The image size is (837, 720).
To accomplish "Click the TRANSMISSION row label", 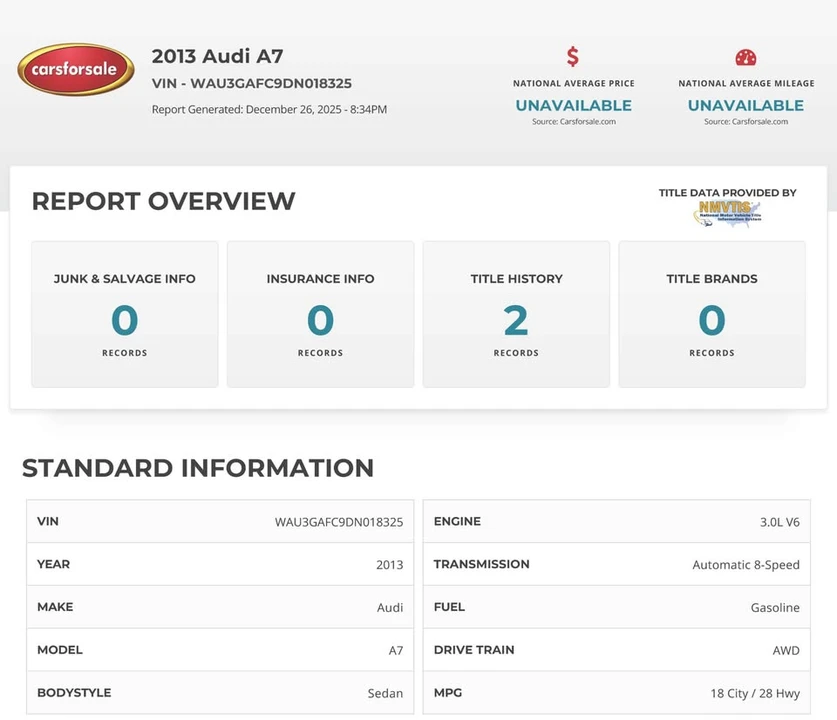I will pos(481,564).
